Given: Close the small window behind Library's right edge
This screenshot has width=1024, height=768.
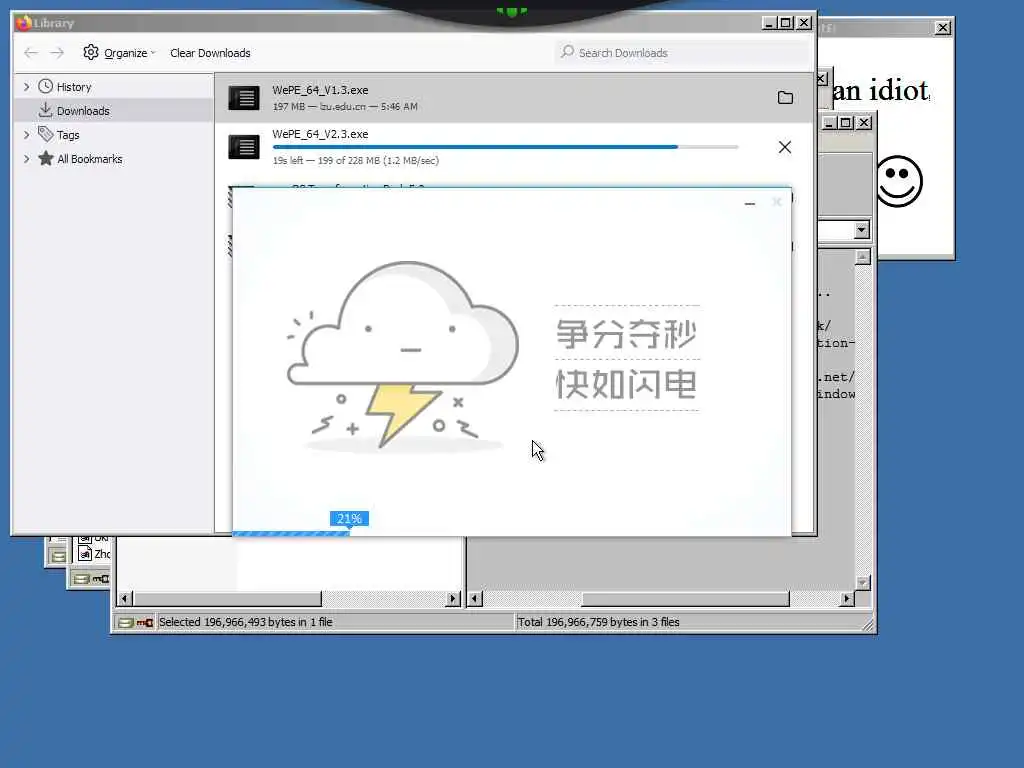Looking at the screenshot, I should click(822, 79).
